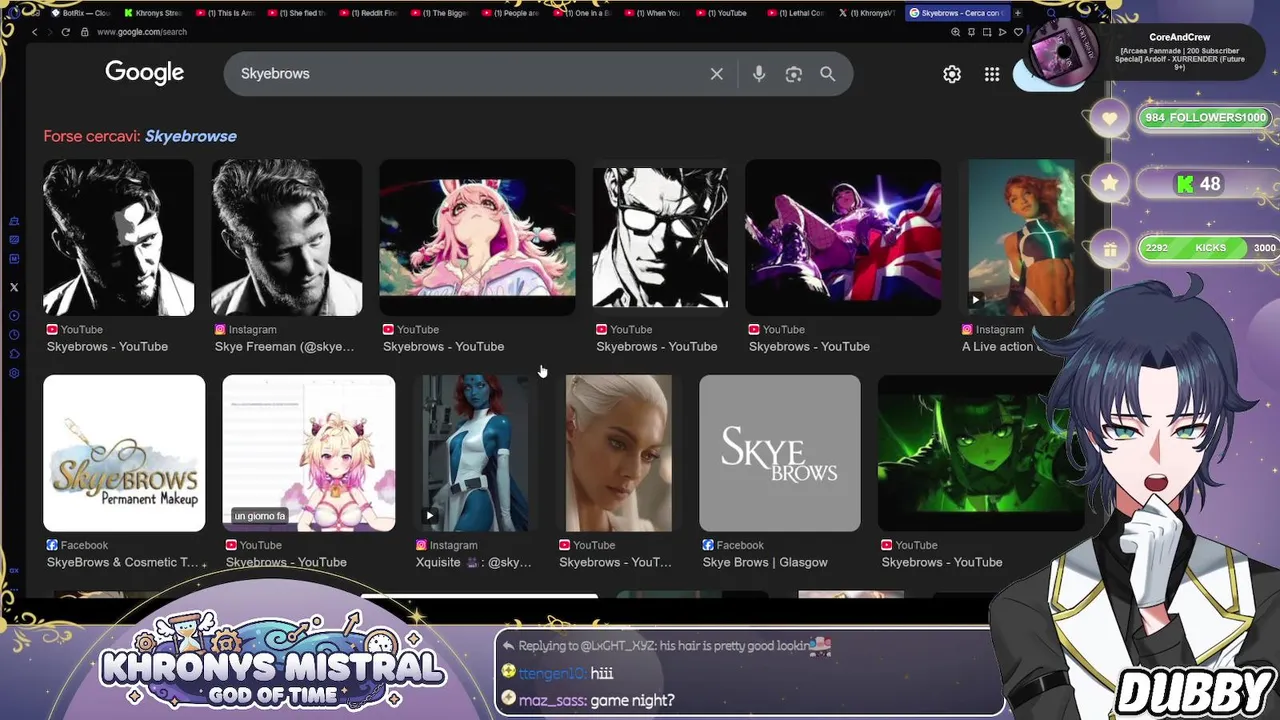1280x720 pixels.
Task: Open the history clock in the sidebar
Action: point(14,335)
